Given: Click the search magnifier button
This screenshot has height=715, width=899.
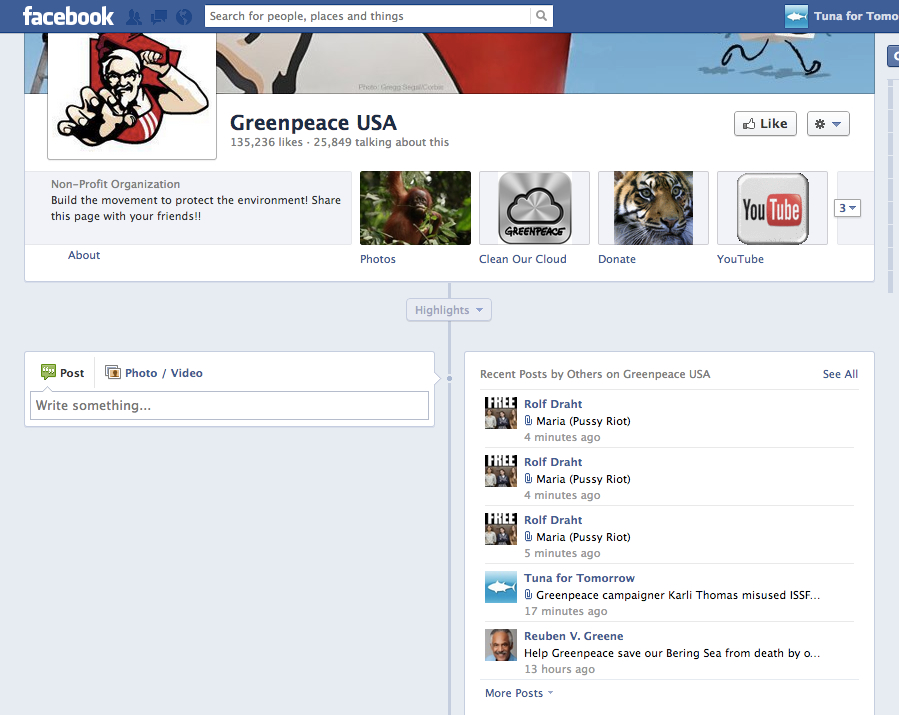Looking at the screenshot, I should pos(541,16).
